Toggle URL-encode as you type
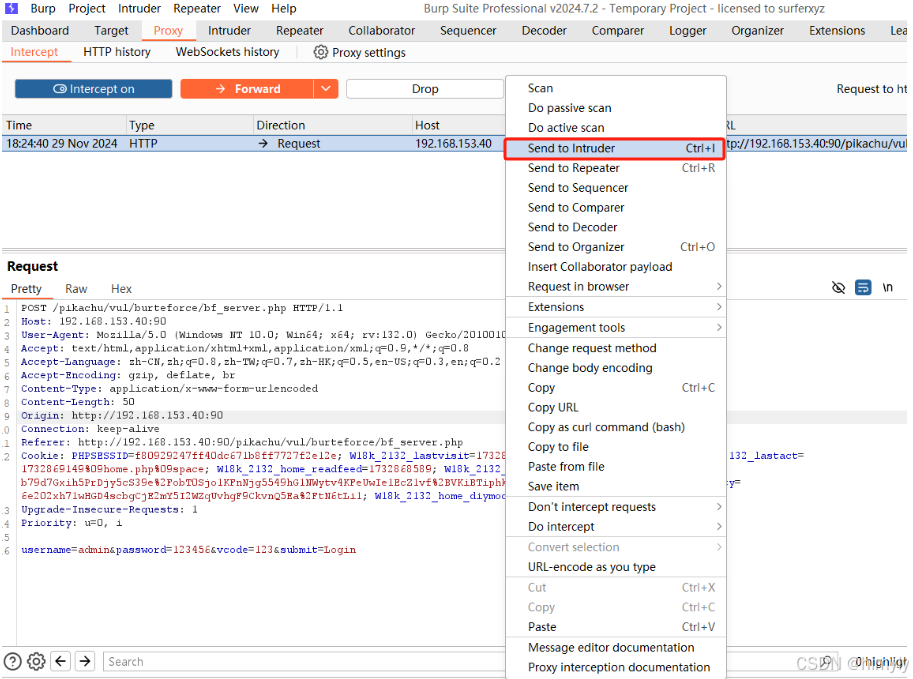 click(615, 567)
